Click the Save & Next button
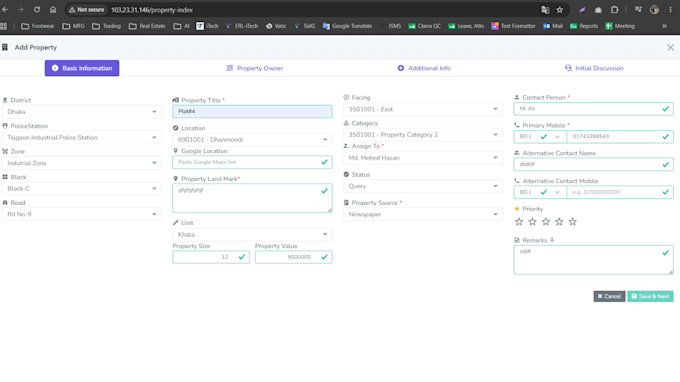Viewport: 680px width, 382px height. pos(650,296)
